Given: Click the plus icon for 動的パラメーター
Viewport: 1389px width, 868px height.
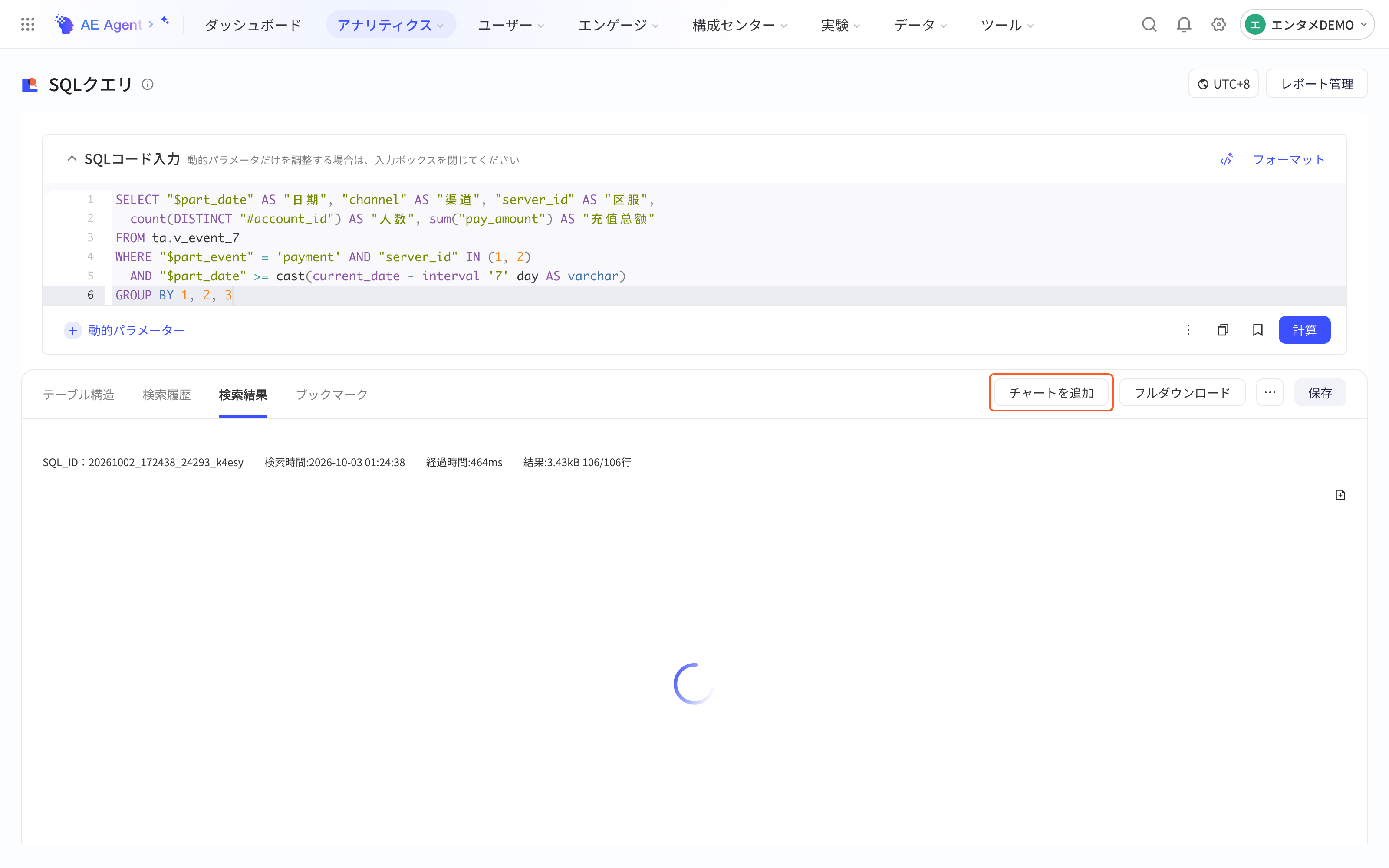Looking at the screenshot, I should coord(72,330).
